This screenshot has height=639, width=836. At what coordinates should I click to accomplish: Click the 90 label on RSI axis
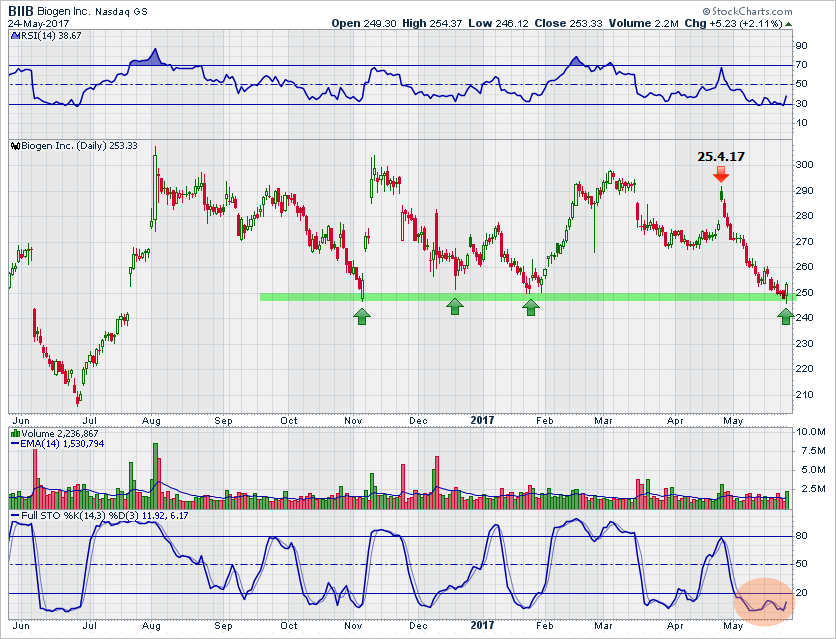[801, 46]
